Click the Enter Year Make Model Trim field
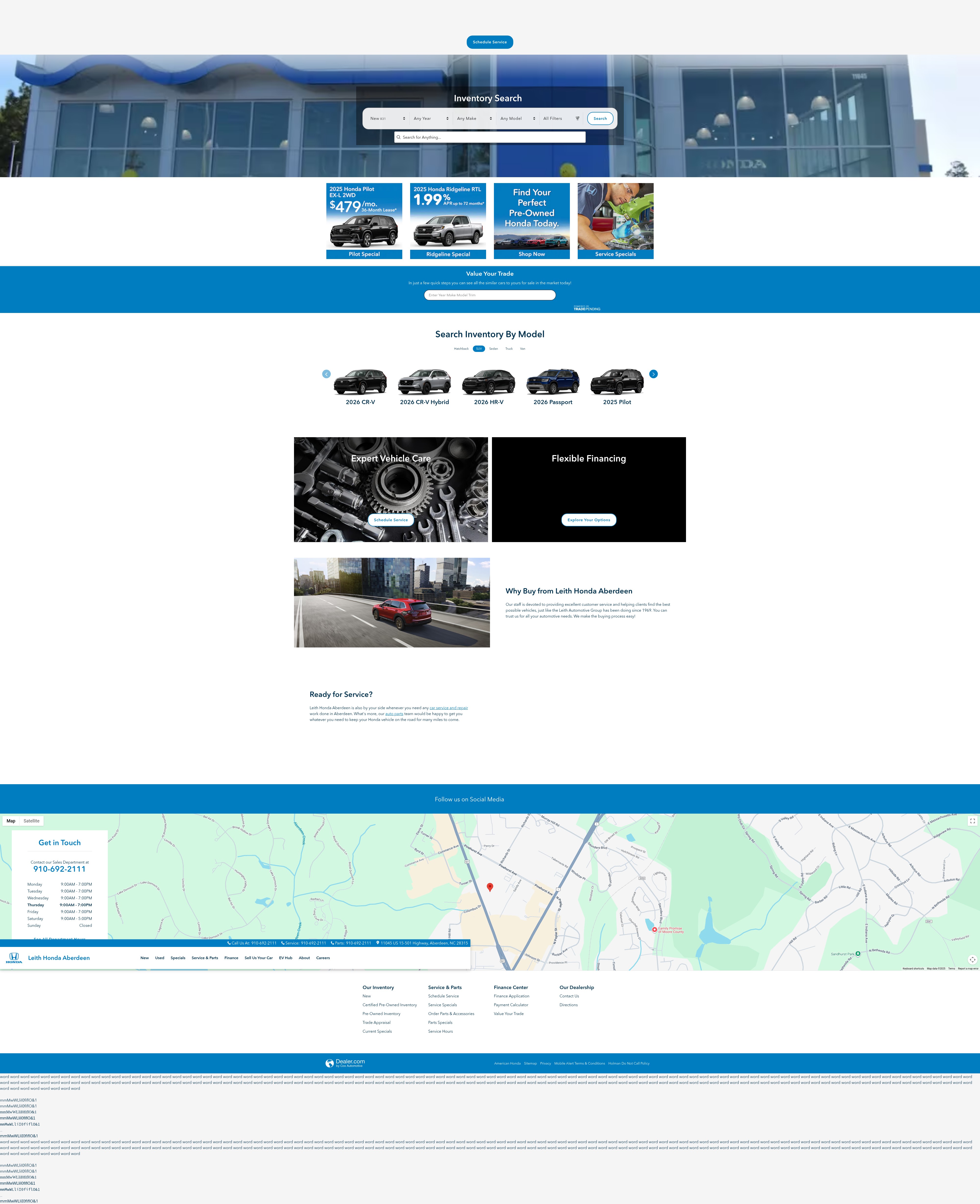Screen dimensions: 980x1204 tap(490, 295)
